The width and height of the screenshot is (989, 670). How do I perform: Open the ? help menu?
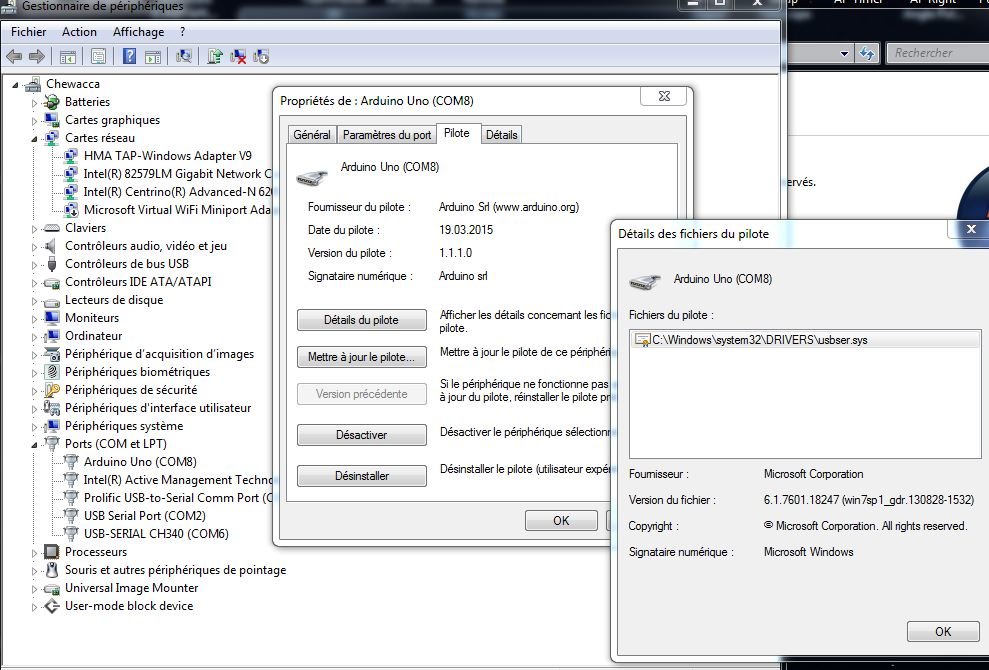coord(182,32)
